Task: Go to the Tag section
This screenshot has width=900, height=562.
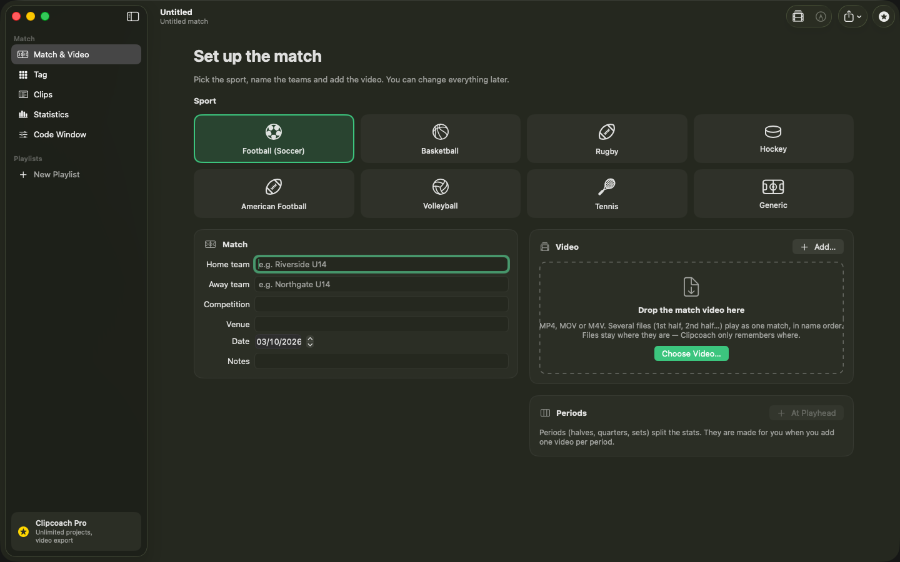Action: click(x=76, y=75)
